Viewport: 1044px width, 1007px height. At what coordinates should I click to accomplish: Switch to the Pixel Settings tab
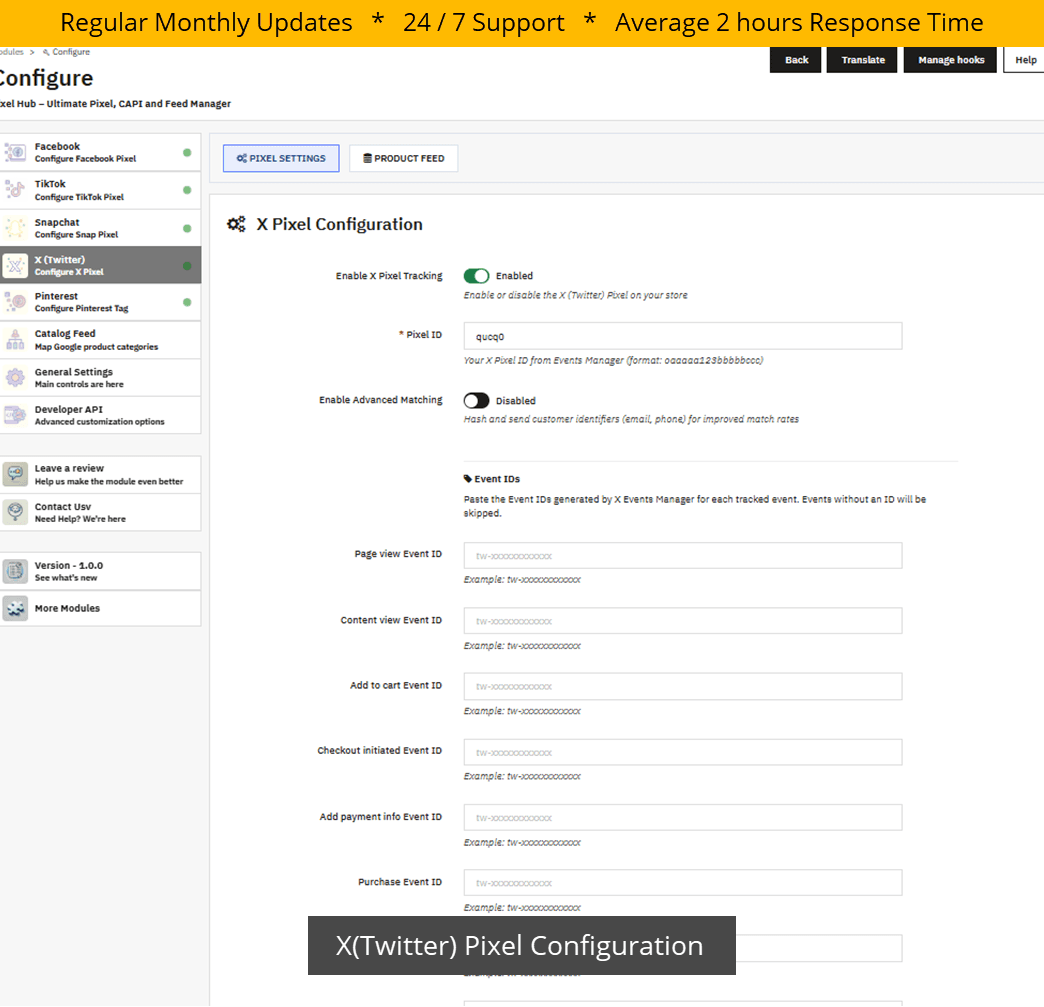[x=281, y=159]
